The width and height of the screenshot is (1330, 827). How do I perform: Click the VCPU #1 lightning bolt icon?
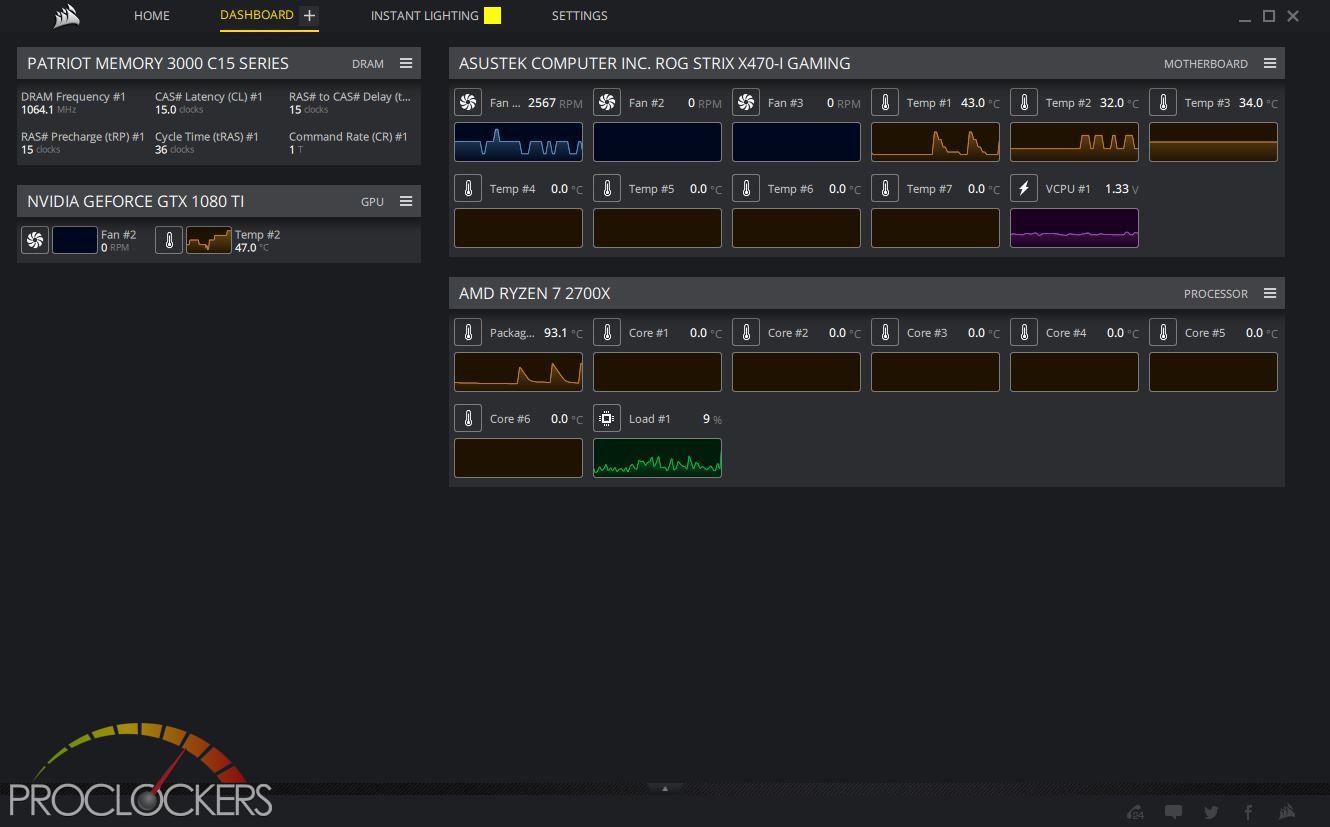[x=1024, y=188]
